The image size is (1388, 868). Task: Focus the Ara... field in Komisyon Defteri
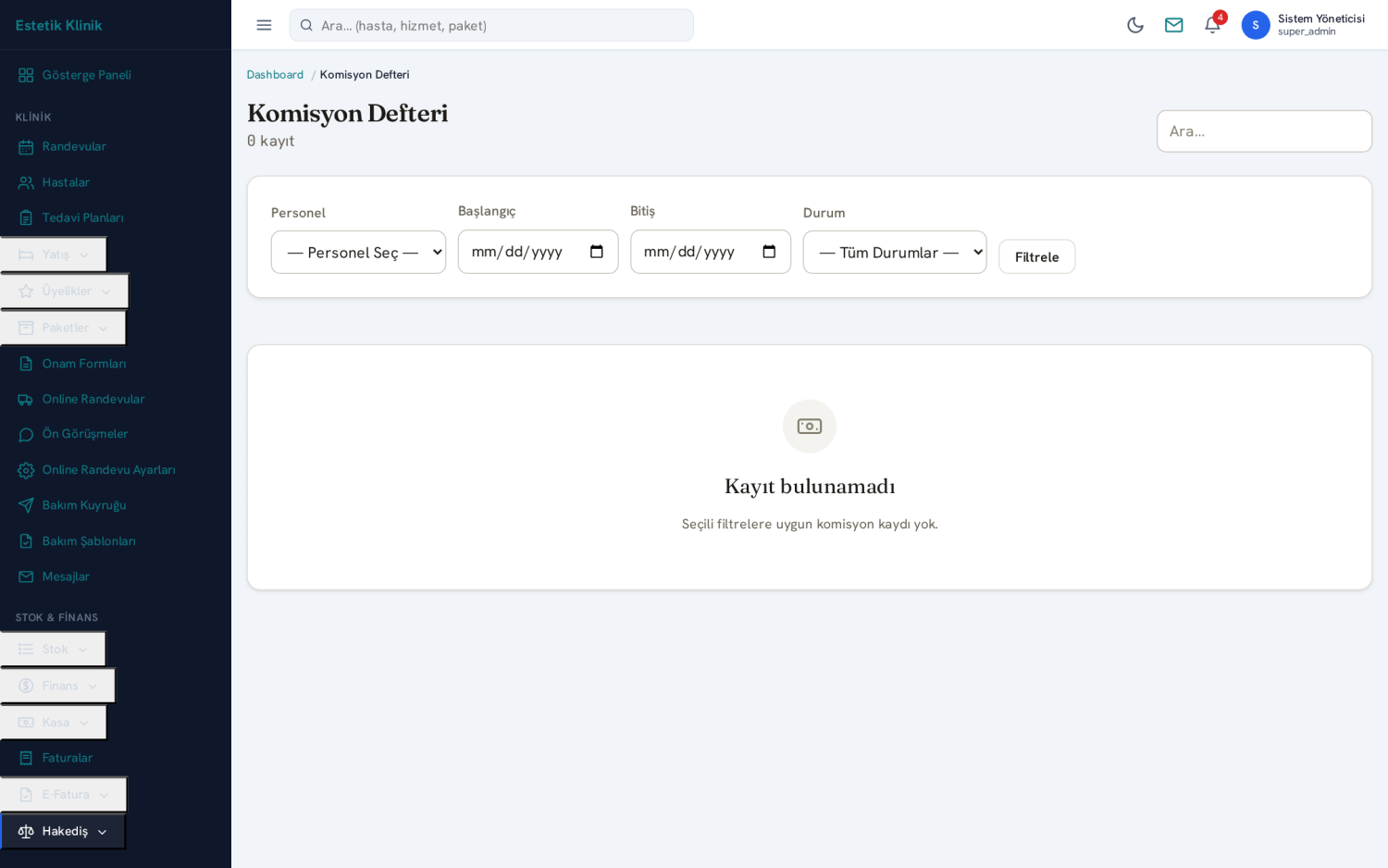[1264, 131]
